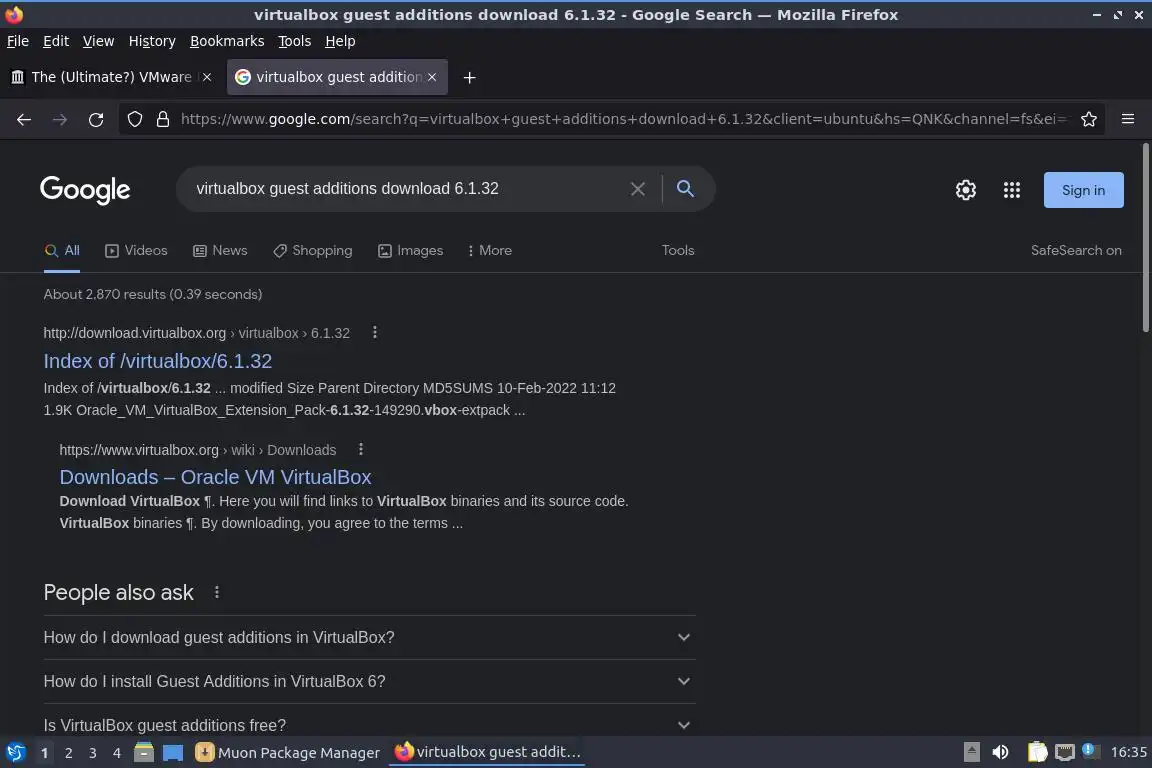Click the page vertical scrollbar
The width and height of the screenshot is (1152, 768).
coord(1146,237)
